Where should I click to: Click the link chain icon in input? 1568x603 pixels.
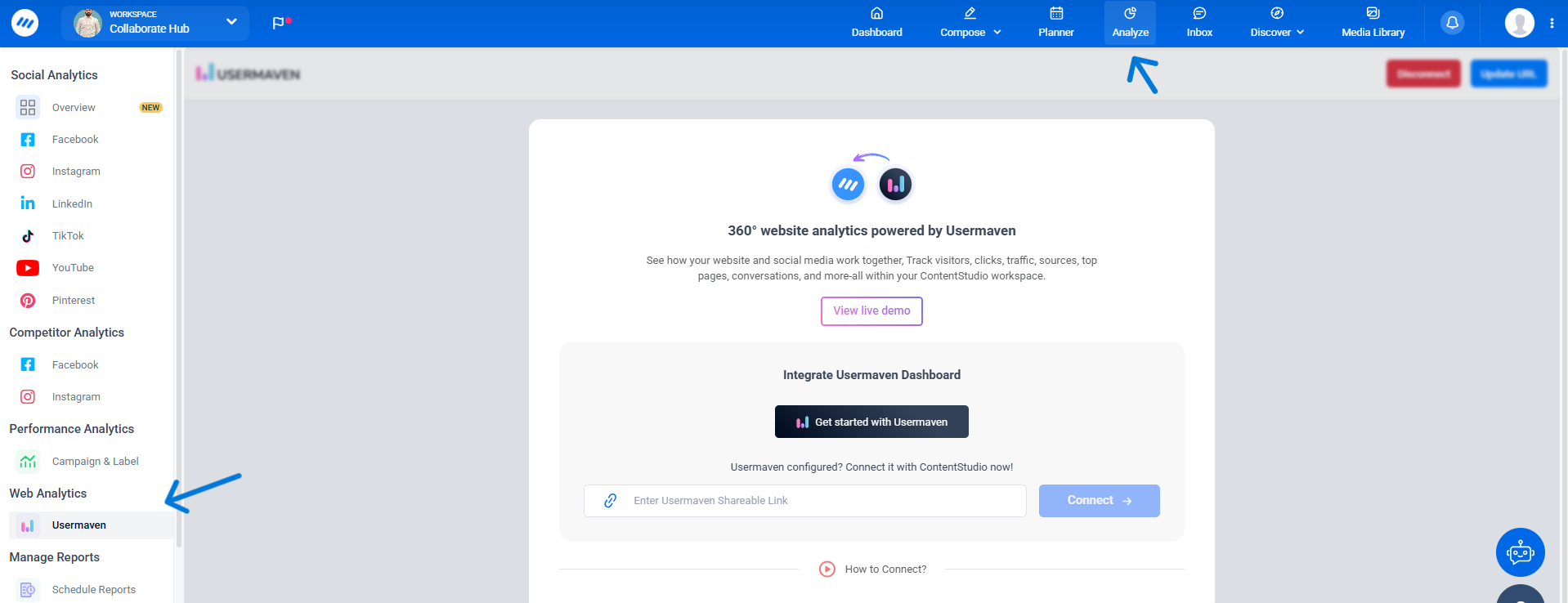(610, 501)
